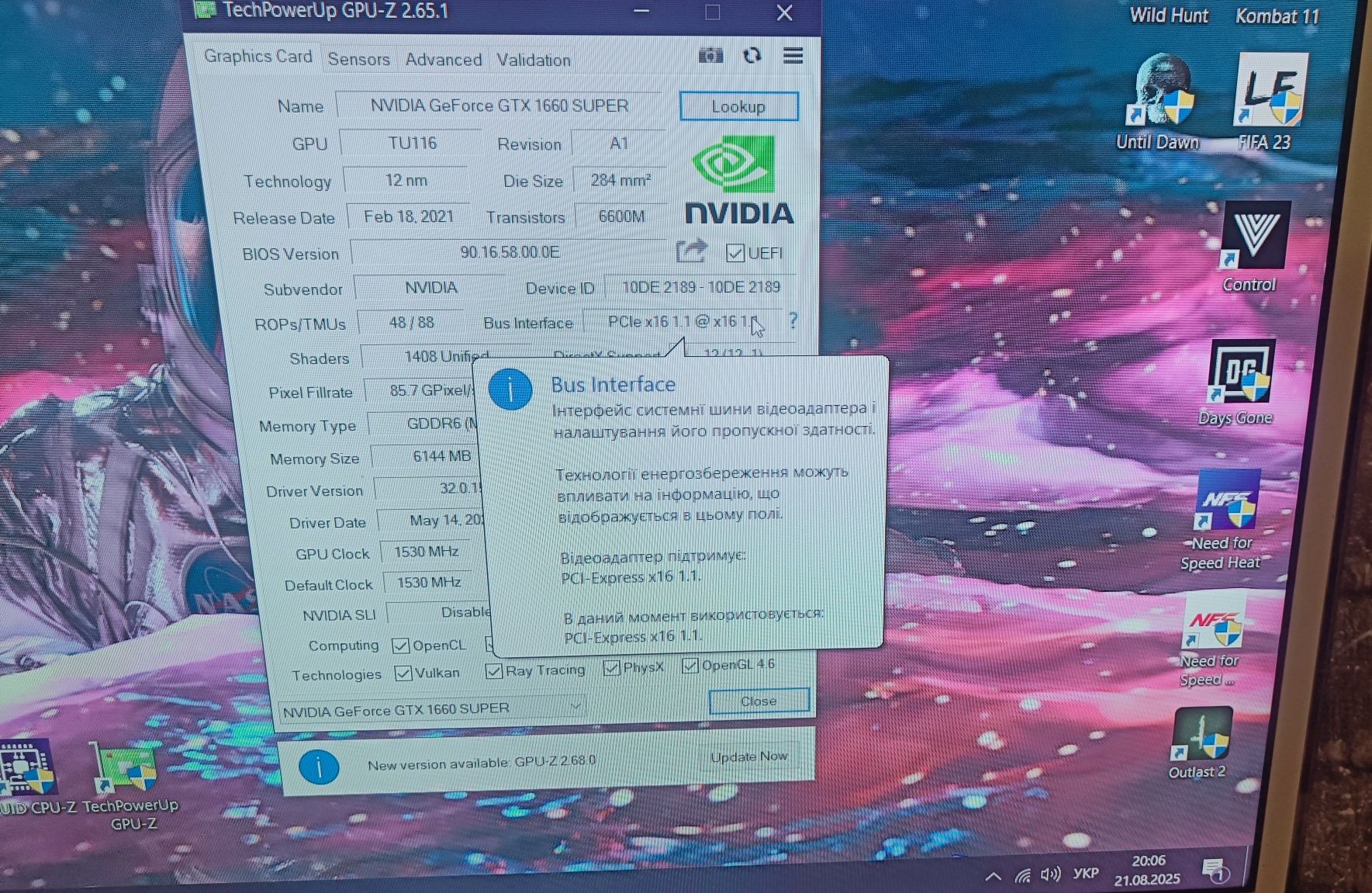
Task: Click the Subvendor value NVIDIA
Action: tap(430, 288)
